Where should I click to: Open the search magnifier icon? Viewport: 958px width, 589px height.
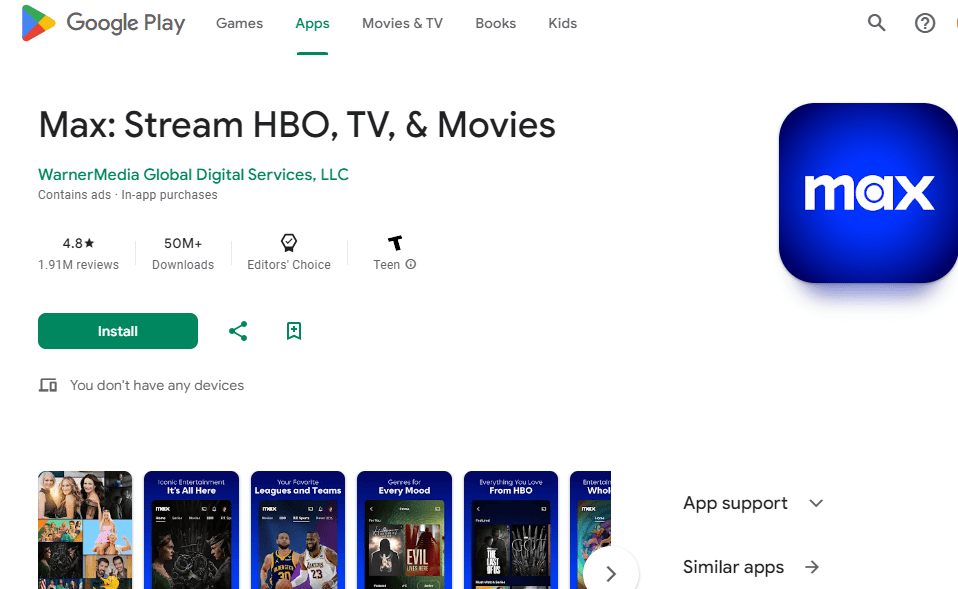[877, 23]
